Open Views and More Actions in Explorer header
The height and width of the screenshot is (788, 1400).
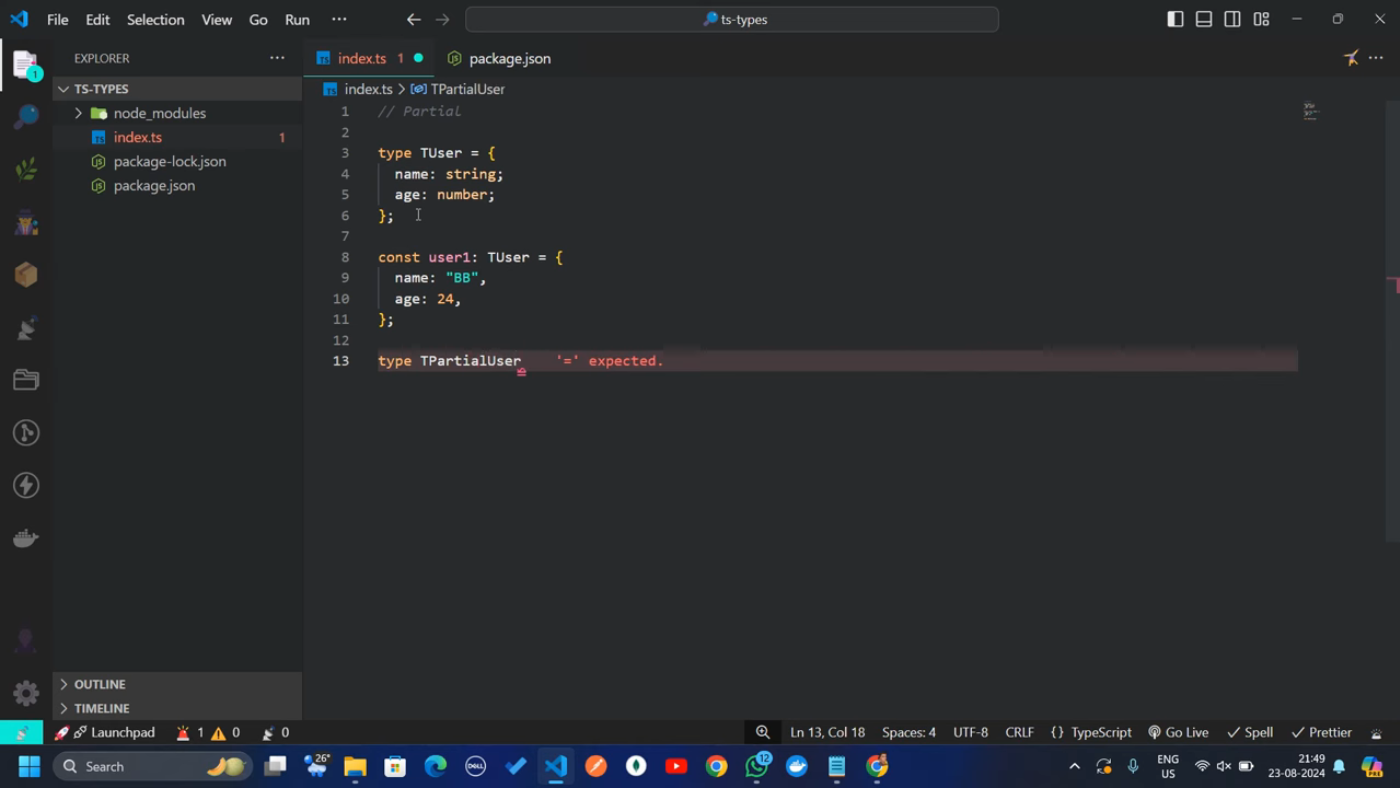click(x=277, y=58)
